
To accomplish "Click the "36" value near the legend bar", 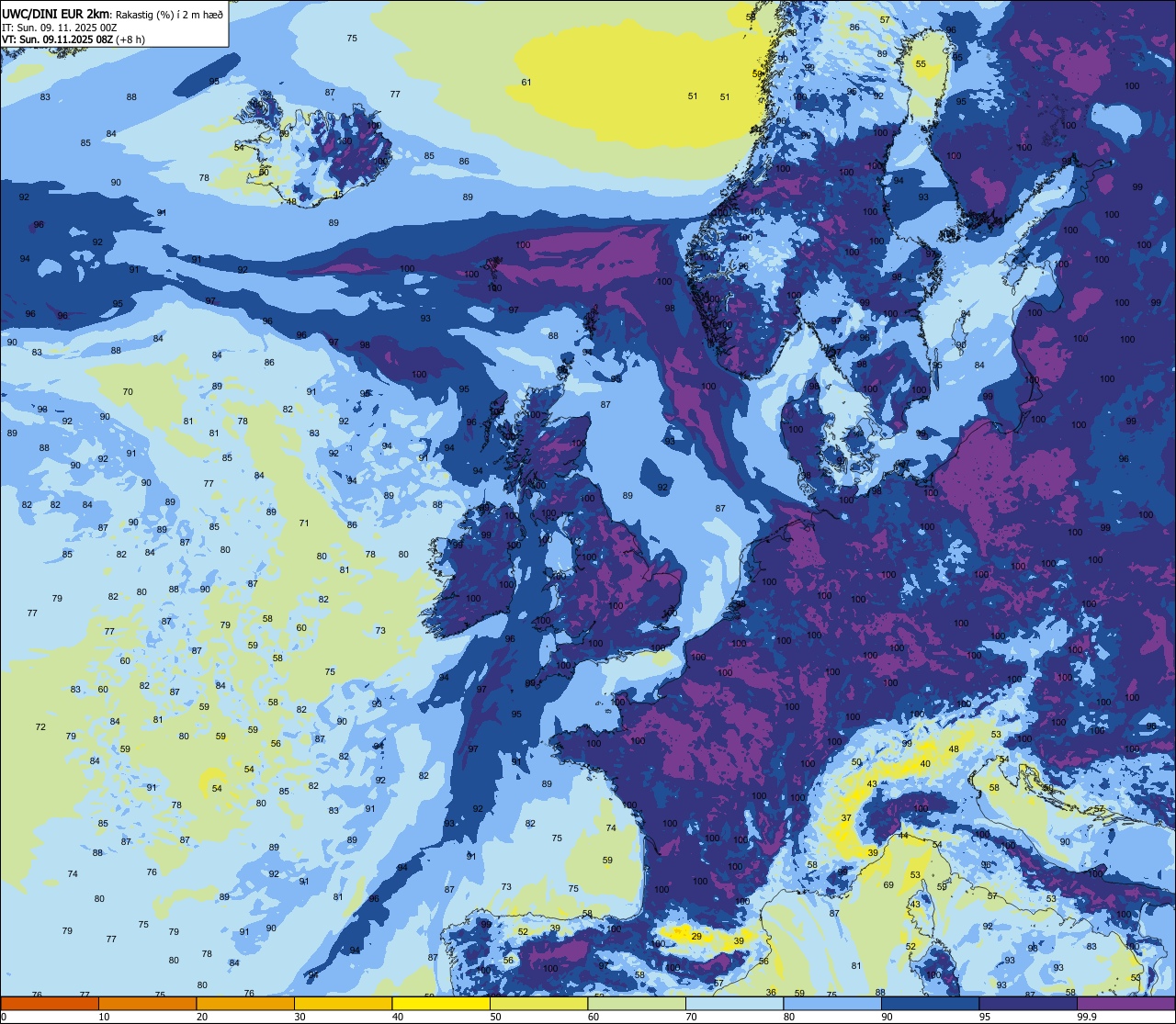I will click(771, 992).
